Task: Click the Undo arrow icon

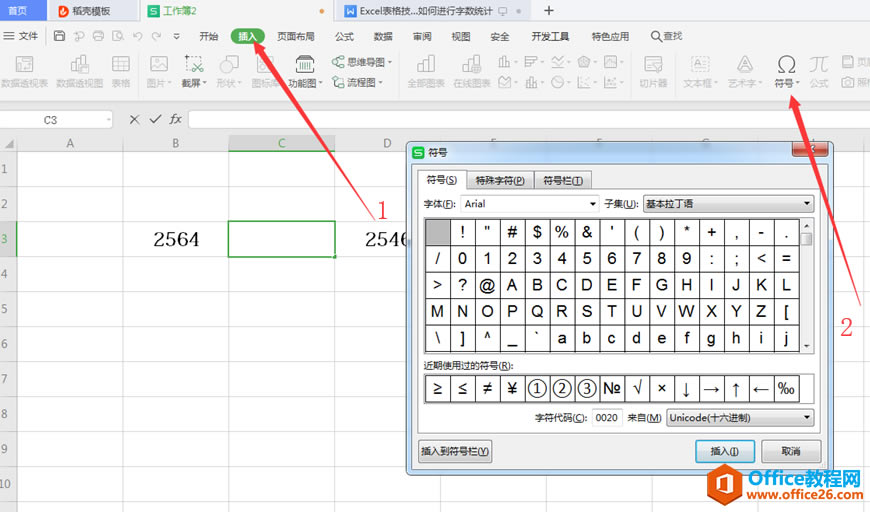Action: pos(138,36)
